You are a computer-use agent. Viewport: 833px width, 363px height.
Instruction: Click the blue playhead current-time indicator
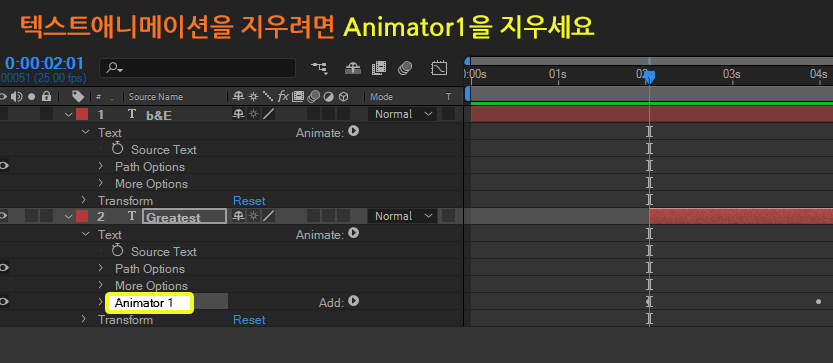(x=650, y=78)
